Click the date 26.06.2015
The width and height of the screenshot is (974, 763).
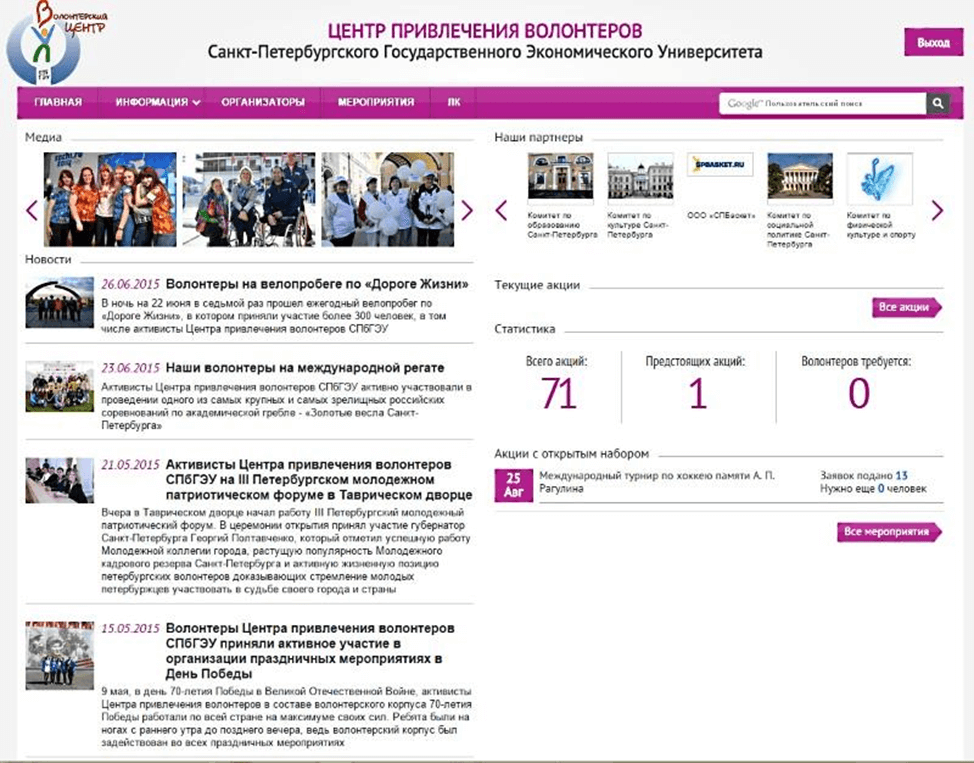[130, 285]
